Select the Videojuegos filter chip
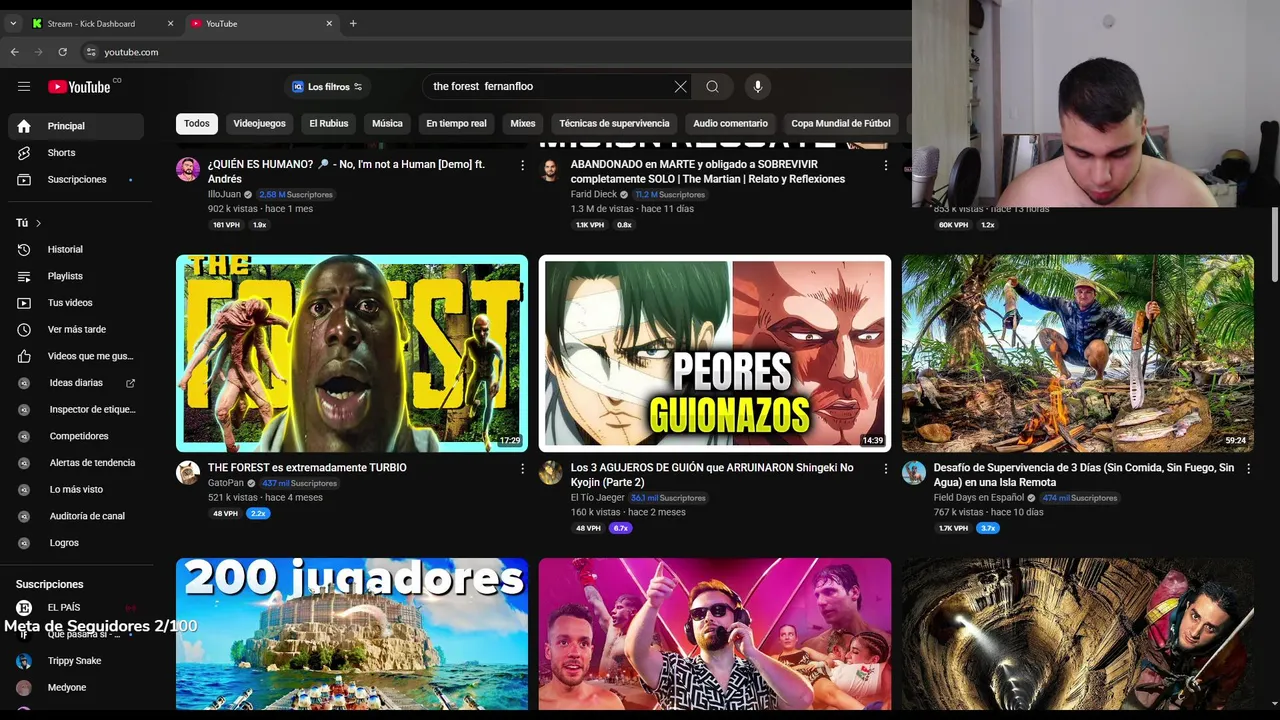 259,123
